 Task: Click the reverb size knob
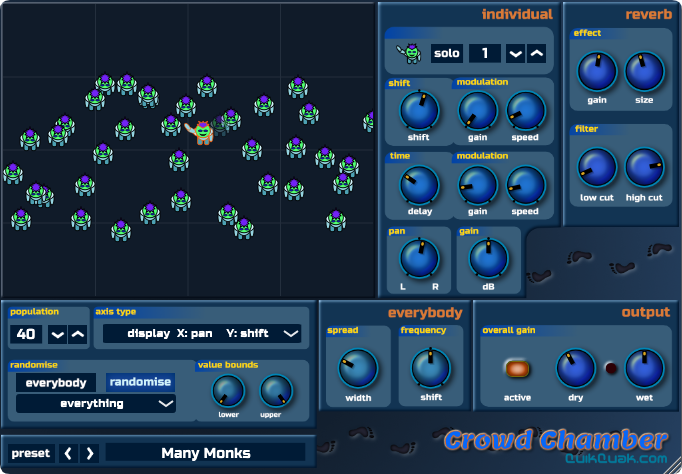click(x=644, y=71)
